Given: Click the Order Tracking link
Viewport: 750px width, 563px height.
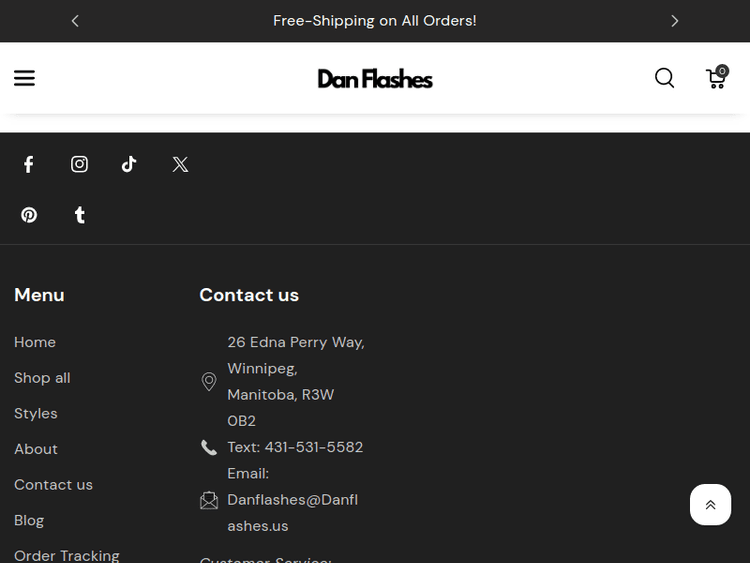Looking at the screenshot, I should point(67,555).
